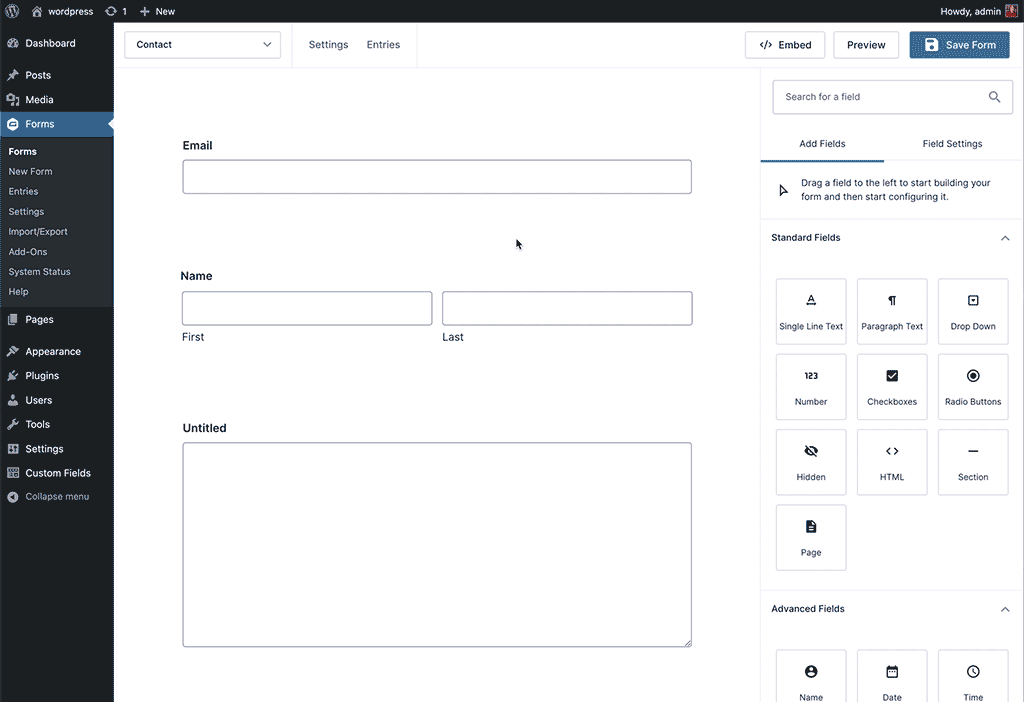Select the Single Line Text field
This screenshot has width=1024, height=702.
(x=810, y=311)
